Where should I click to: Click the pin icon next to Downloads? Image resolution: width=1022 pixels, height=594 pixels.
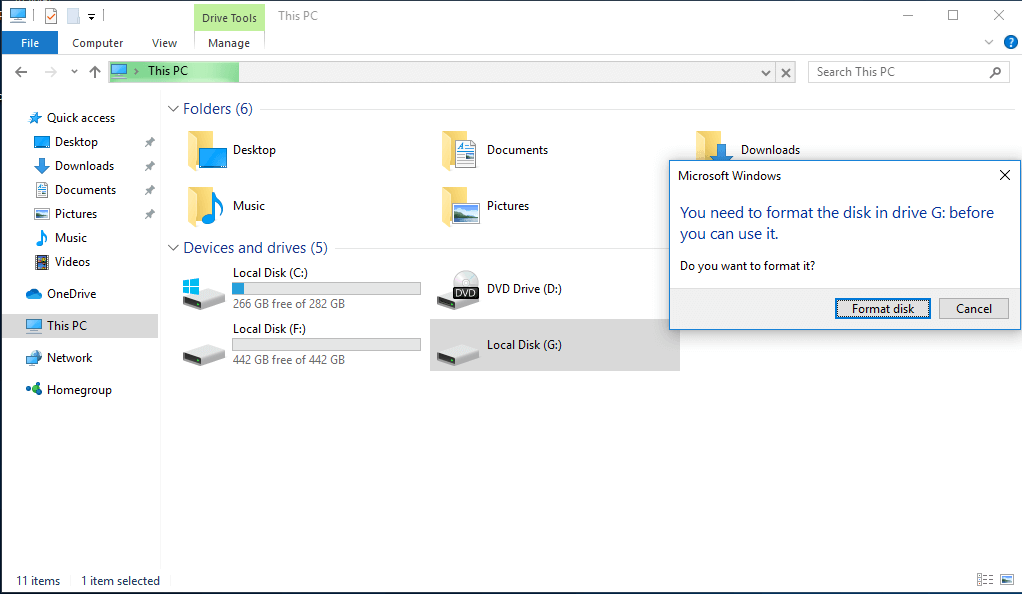click(149, 166)
